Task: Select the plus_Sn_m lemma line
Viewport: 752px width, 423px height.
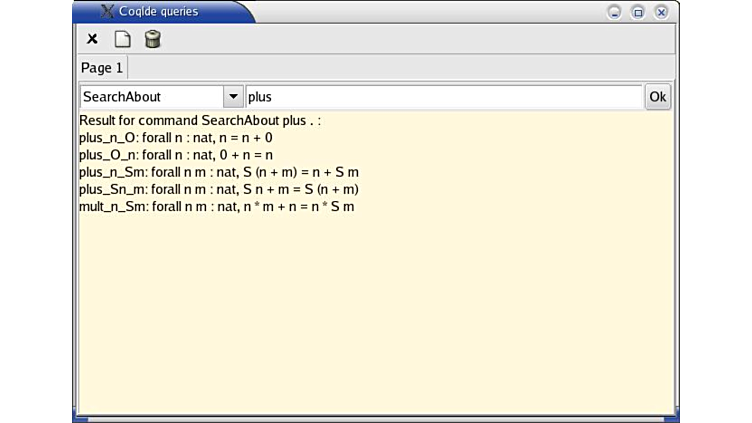Action: (218, 189)
